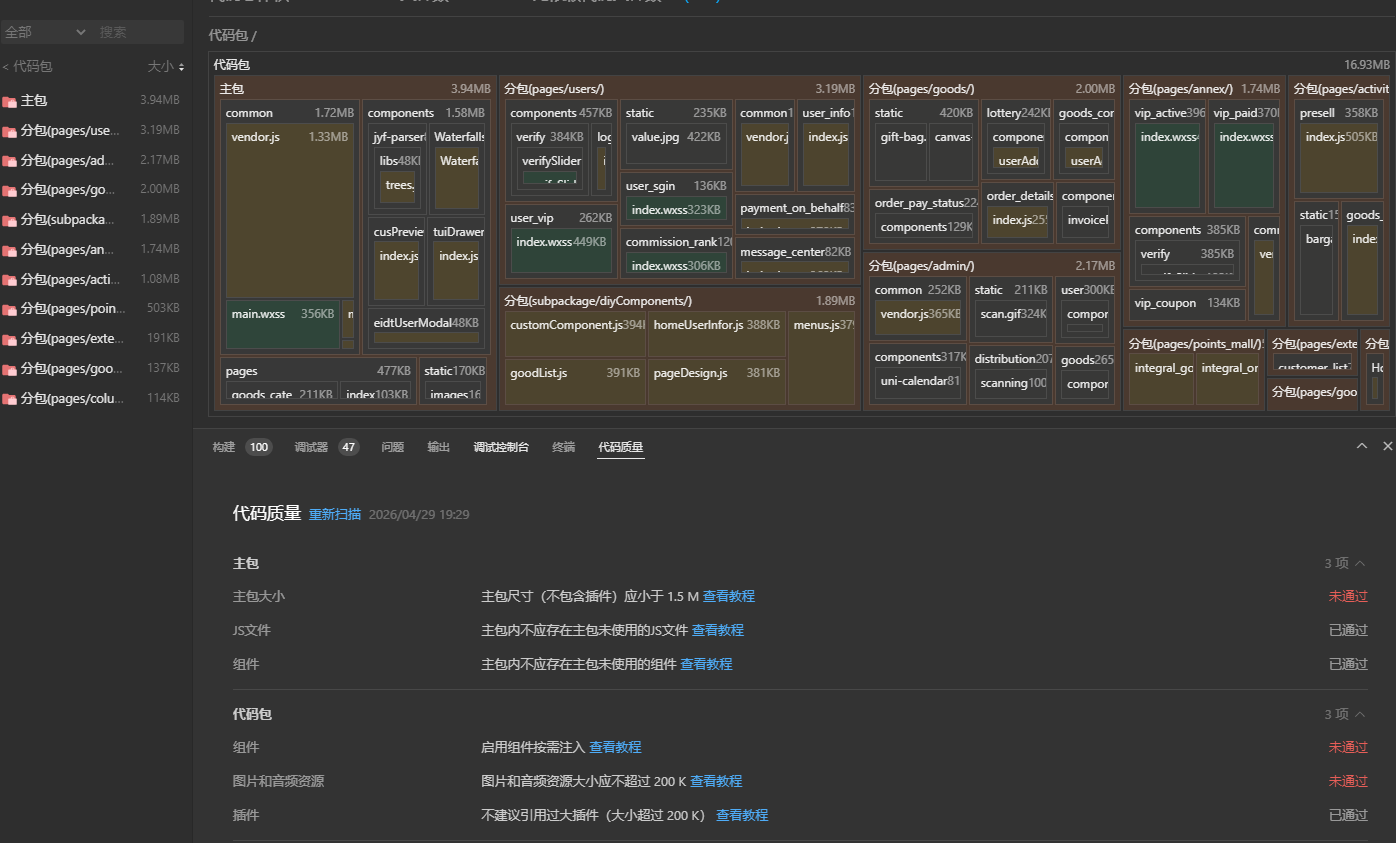Close the bottom panel with the X icon
This screenshot has height=843, width=1396.
pyautogui.click(x=1387, y=446)
